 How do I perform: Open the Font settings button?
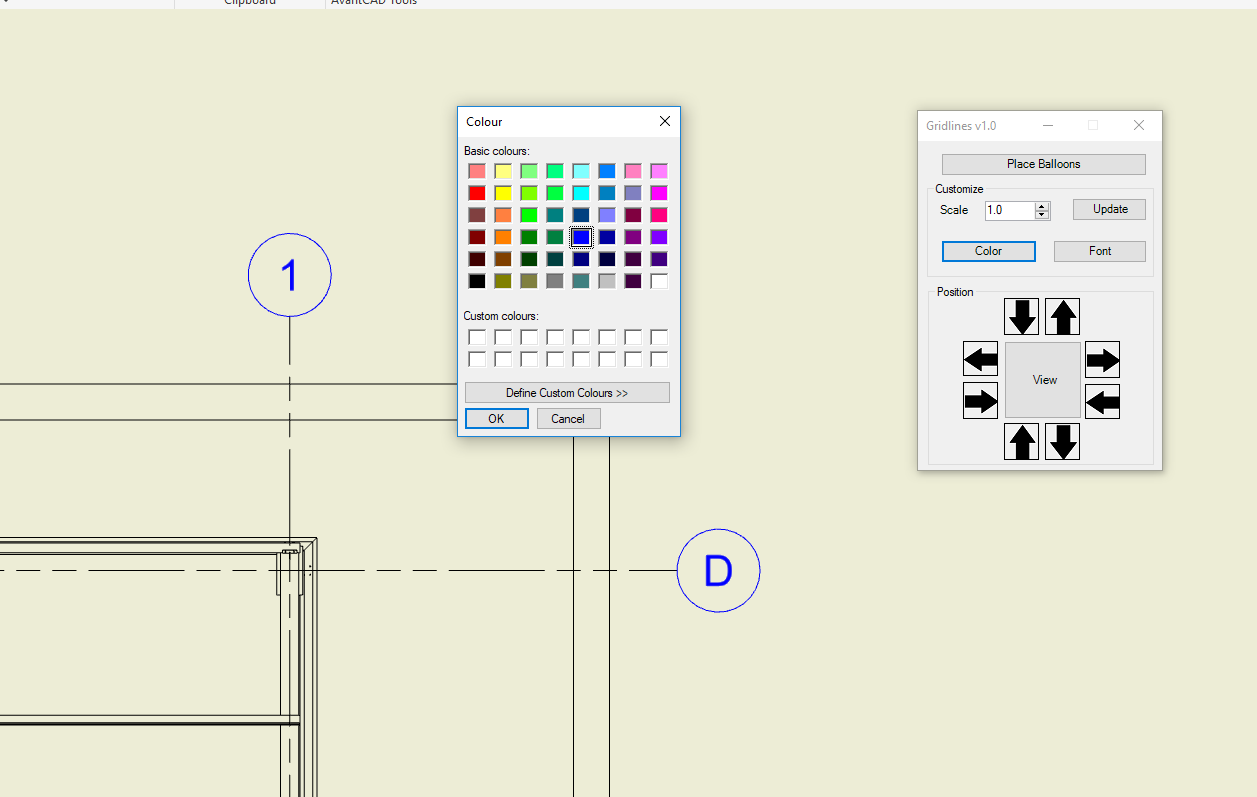point(1099,251)
